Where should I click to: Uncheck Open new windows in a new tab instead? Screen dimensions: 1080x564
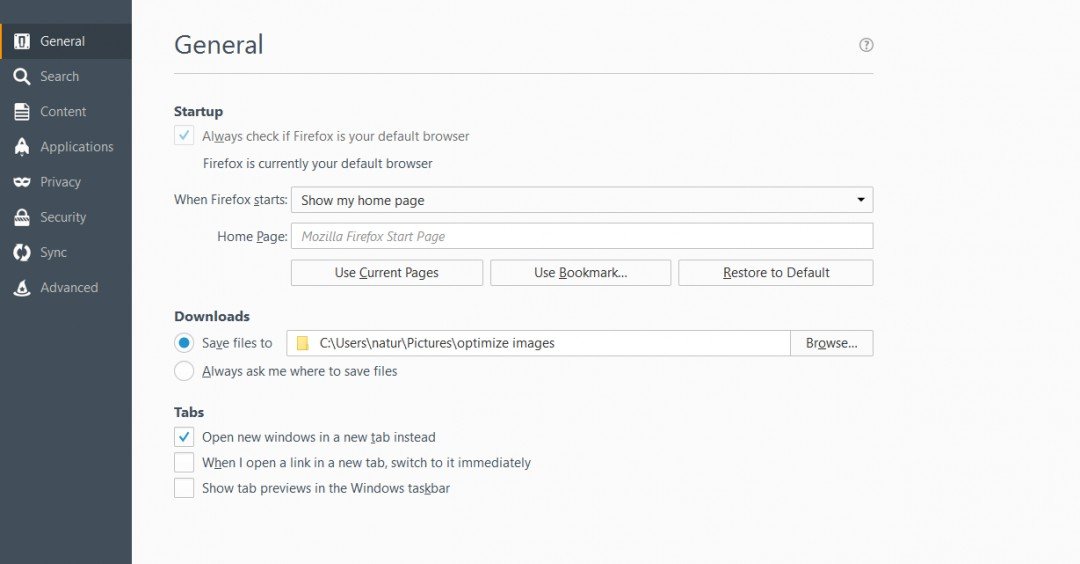coord(184,437)
